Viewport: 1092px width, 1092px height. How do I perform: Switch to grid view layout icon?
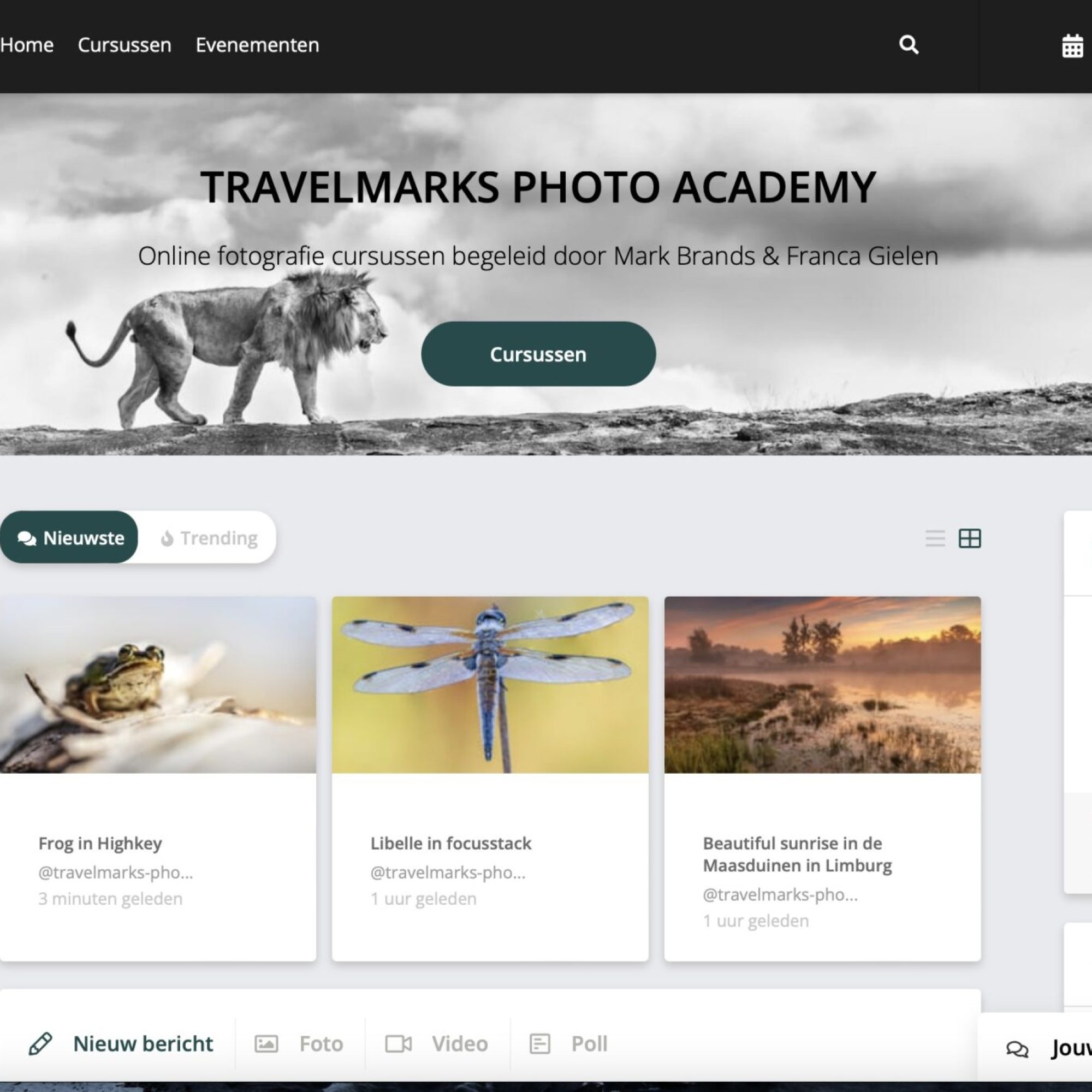coord(970,538)
